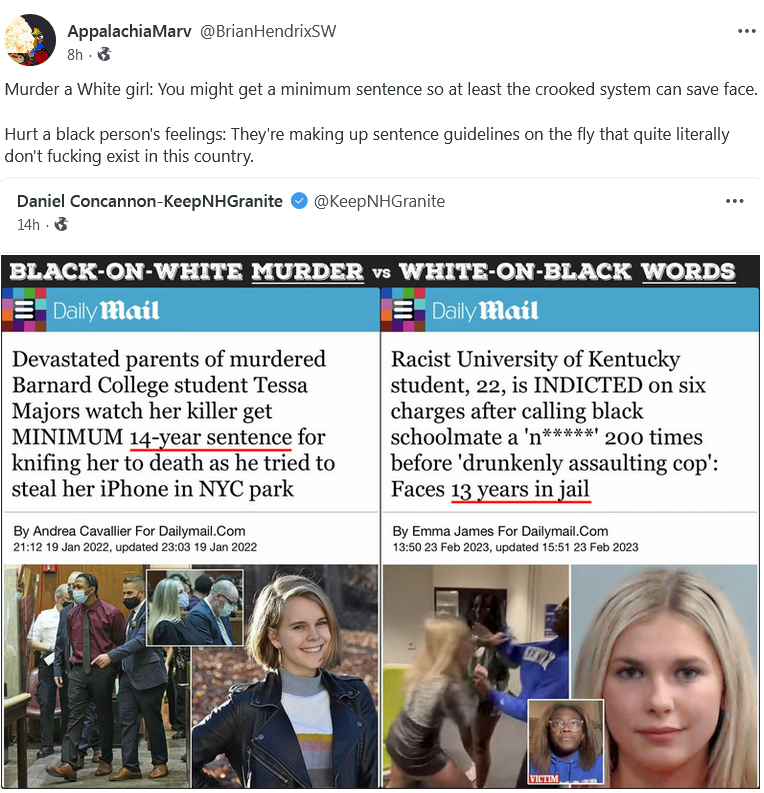The image size is (764, 793).
Task: Open the three-dot menu on the quoted post
Action: [734, 201]
